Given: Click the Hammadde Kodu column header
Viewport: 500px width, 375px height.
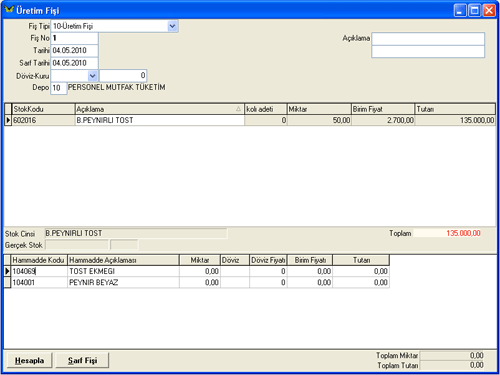Looking at the screenshot, I should 39,260.
